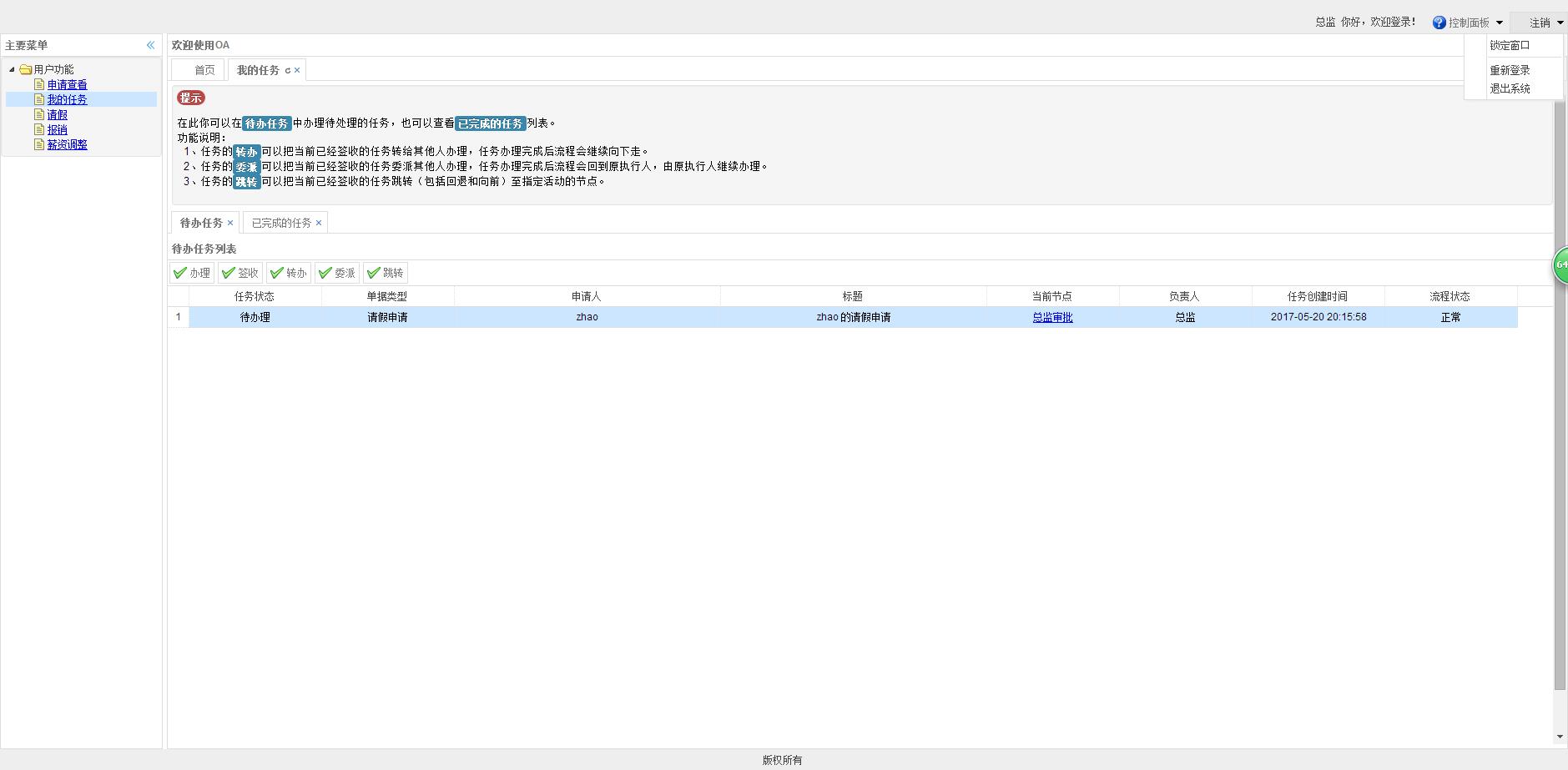Switch to the 首页 tab
Viewport: 1568px width, 770px height.
pos(199,70)
